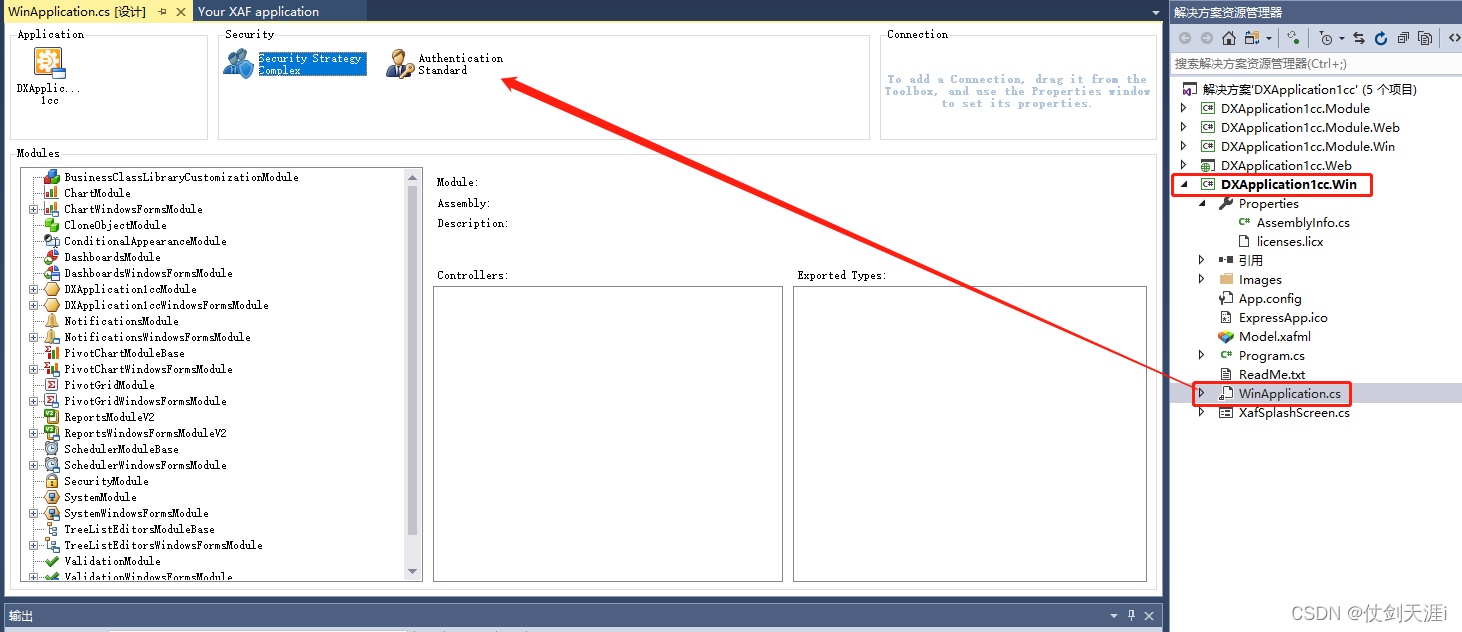Image resolution: width=1462 pixels, height=632 pixels.
Task: Toggle auto-hide pin on the Output panel
Action: (1132, 616)
